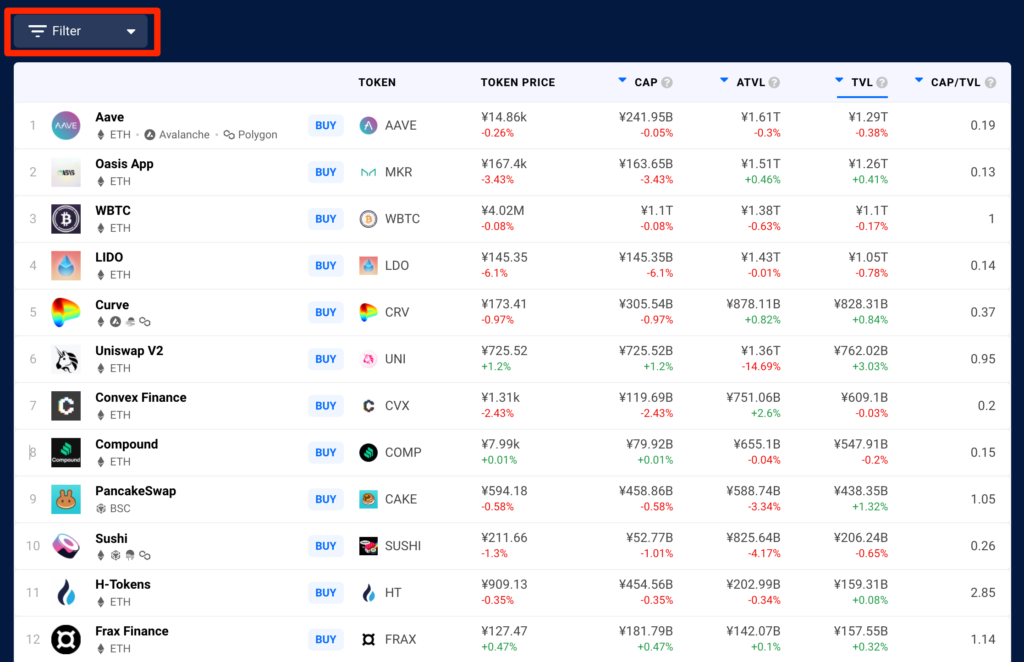Viewport: 1024px width, 662px height.
Task: Open the Oasis App name link
Action: pos(124,164)
